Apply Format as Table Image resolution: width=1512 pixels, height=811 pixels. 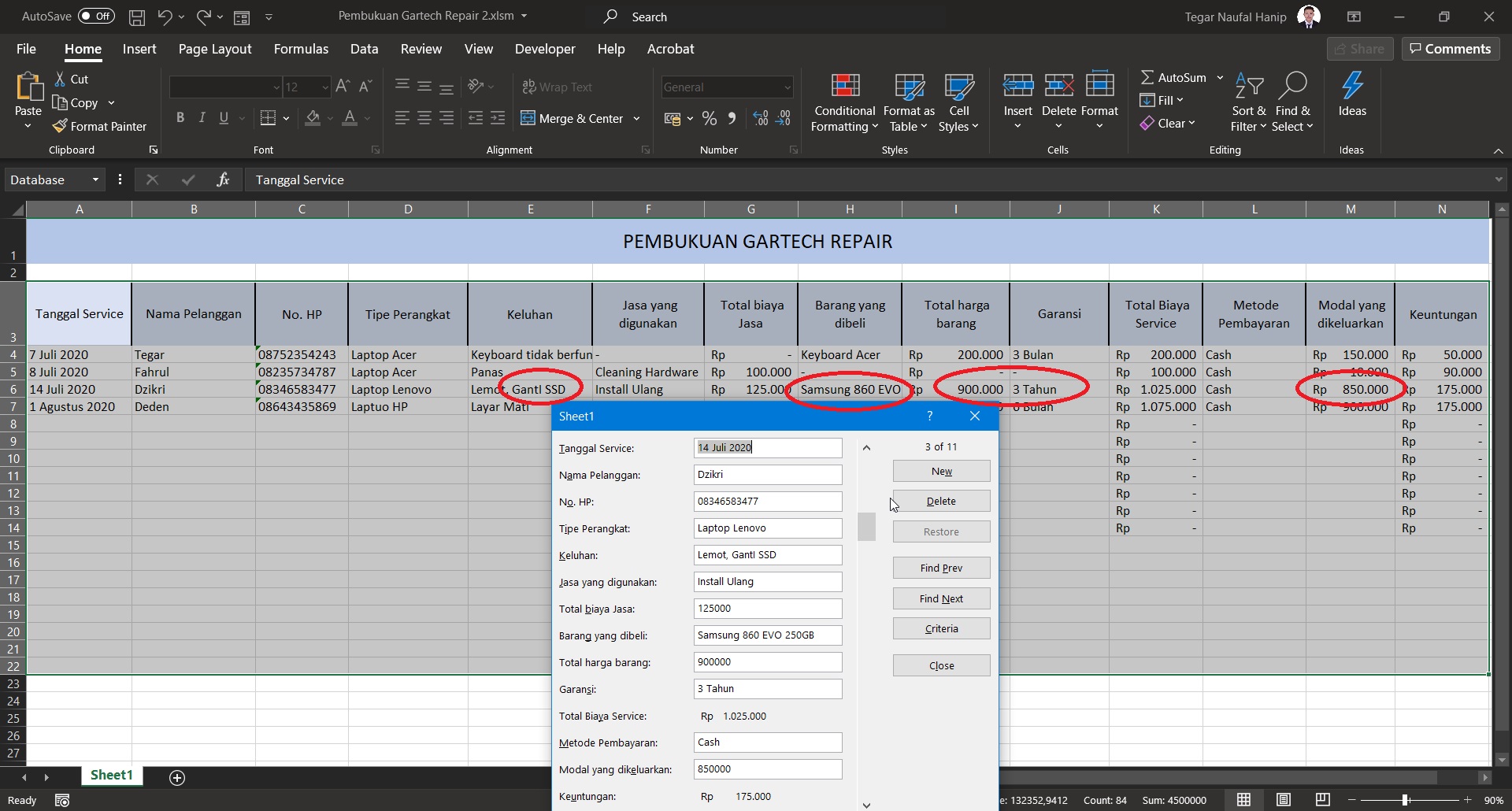point(907,101)
